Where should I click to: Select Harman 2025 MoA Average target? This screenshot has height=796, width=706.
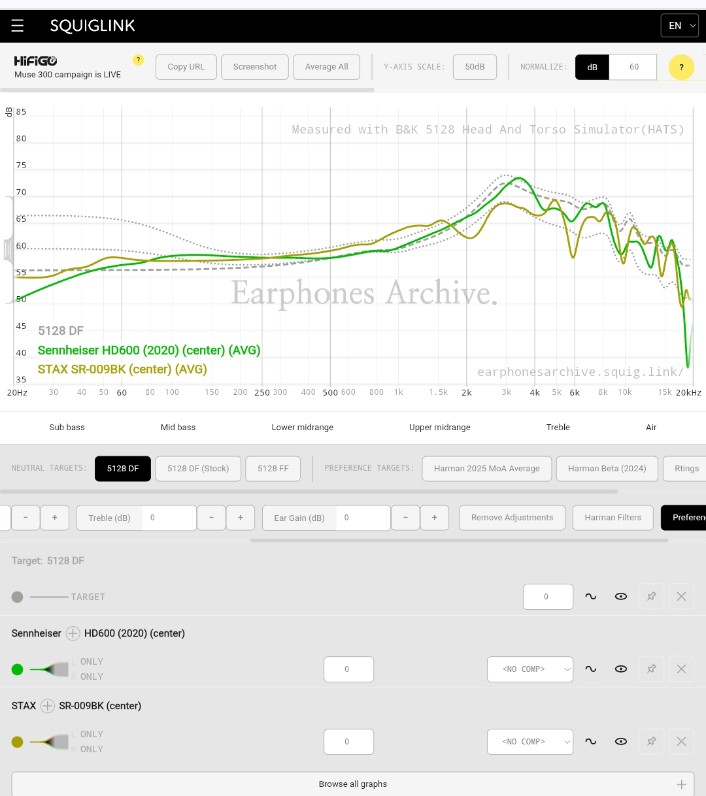pyautogui.click(x=487, y=469)
